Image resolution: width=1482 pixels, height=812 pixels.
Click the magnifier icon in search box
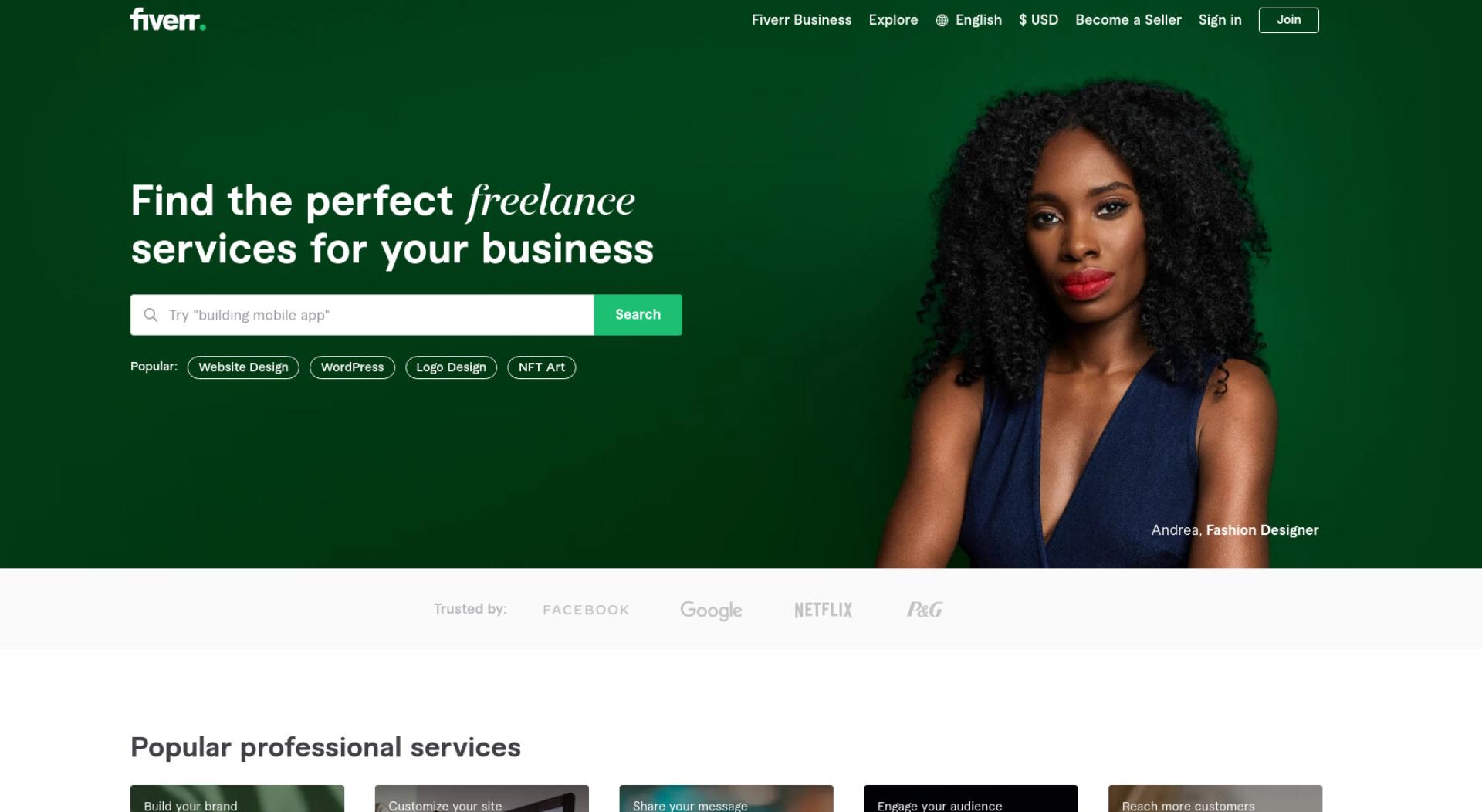click(151, 315)
